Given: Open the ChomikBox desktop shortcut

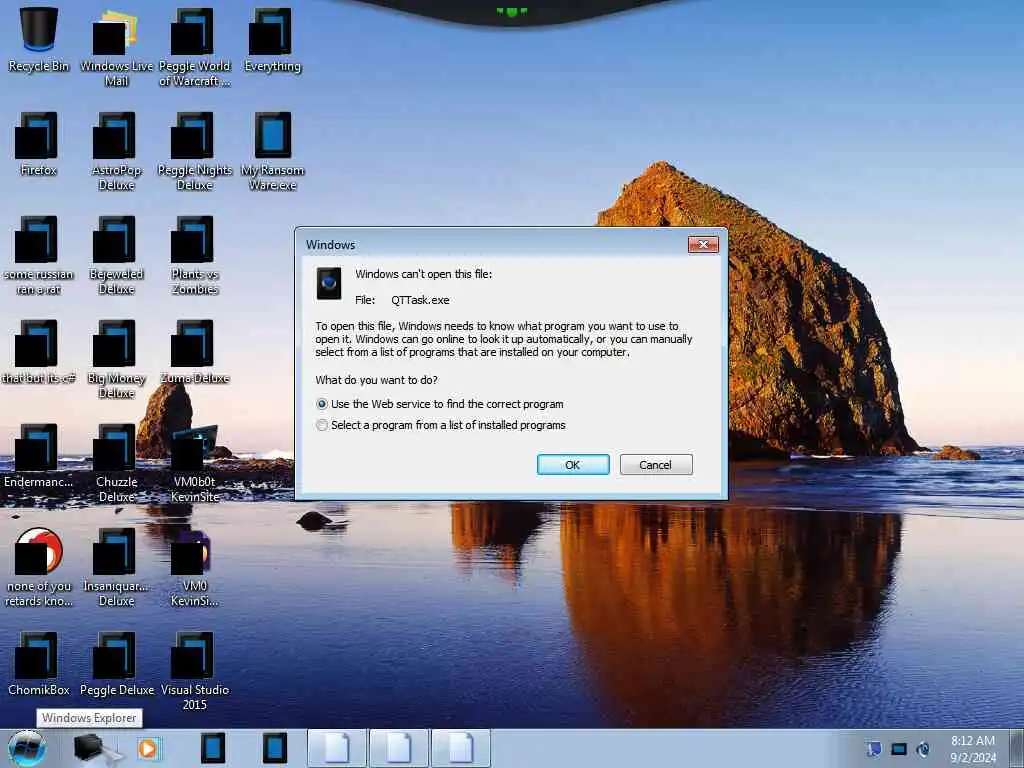Looking at the screenshot, I should [x=39, y=664].
